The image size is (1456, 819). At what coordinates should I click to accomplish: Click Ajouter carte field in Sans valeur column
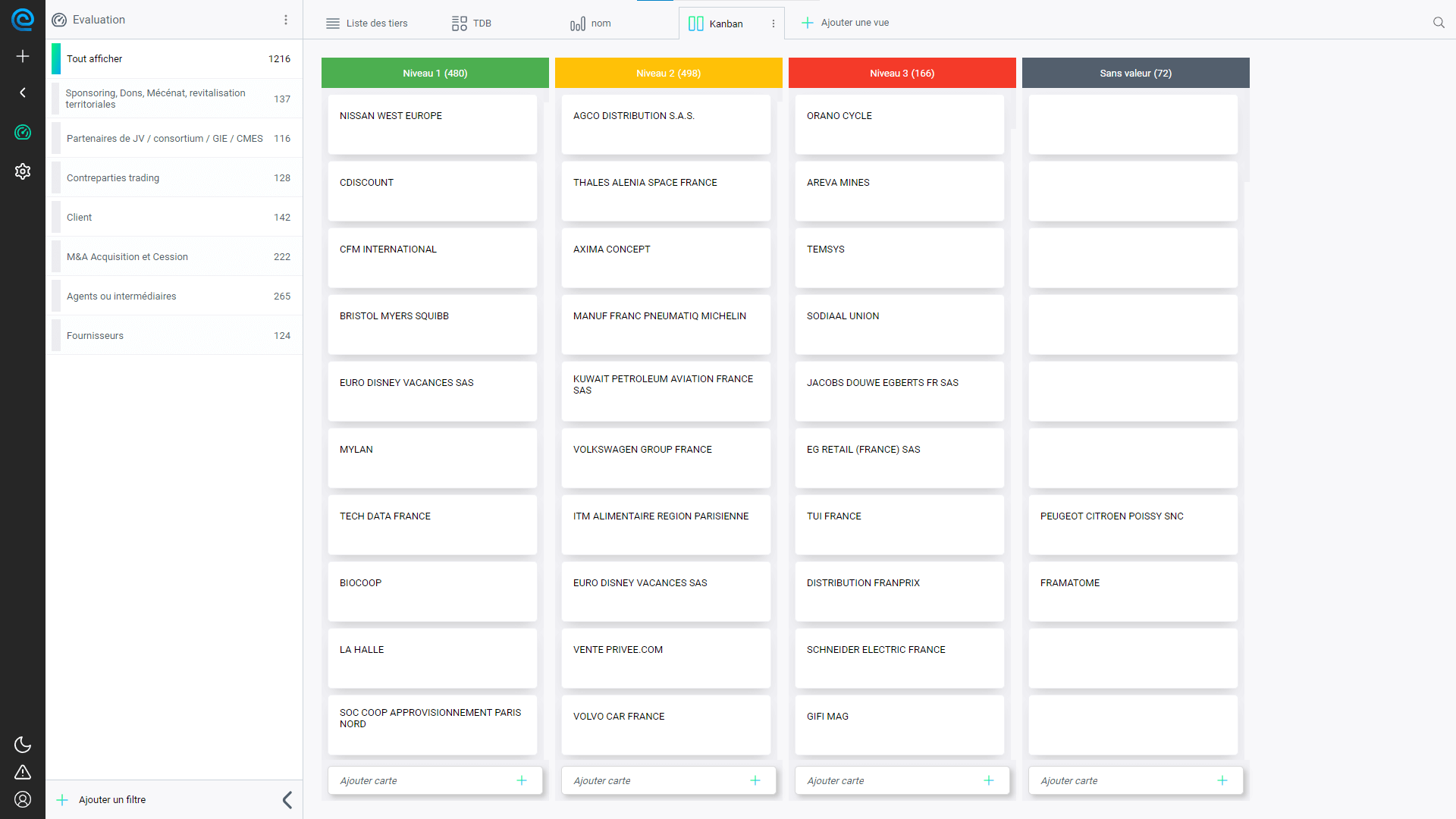[x=1136, y=780]
